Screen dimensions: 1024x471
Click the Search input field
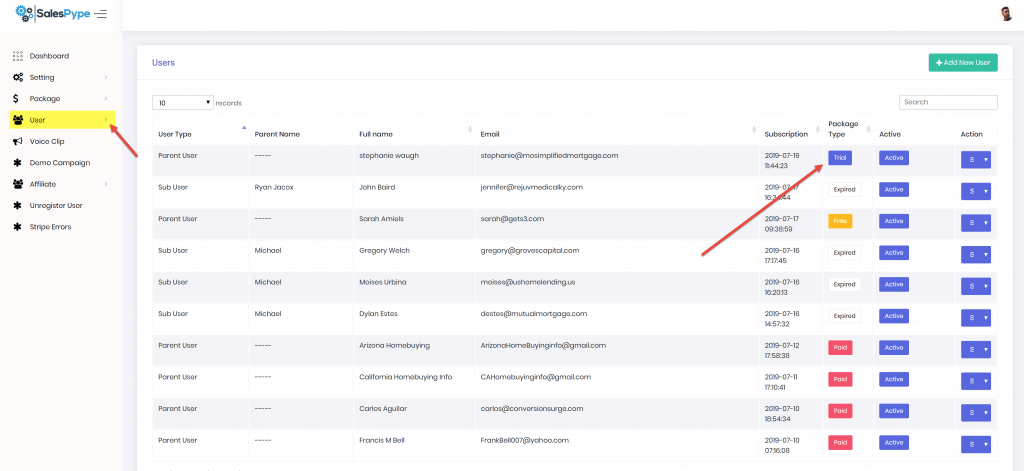(x=948, y=102)
